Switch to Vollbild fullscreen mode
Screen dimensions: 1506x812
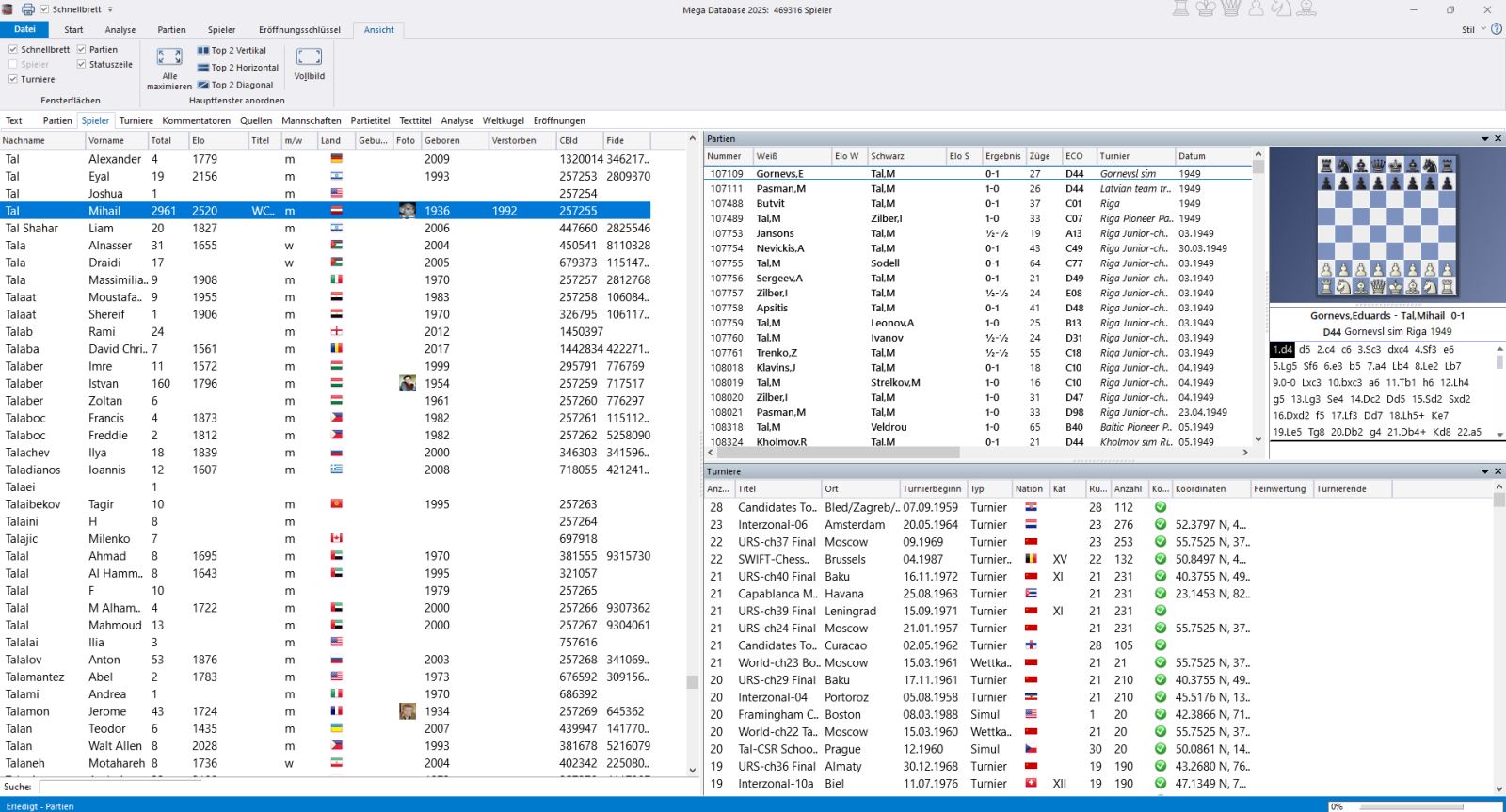pyautogui.click(x=309, y=58)
